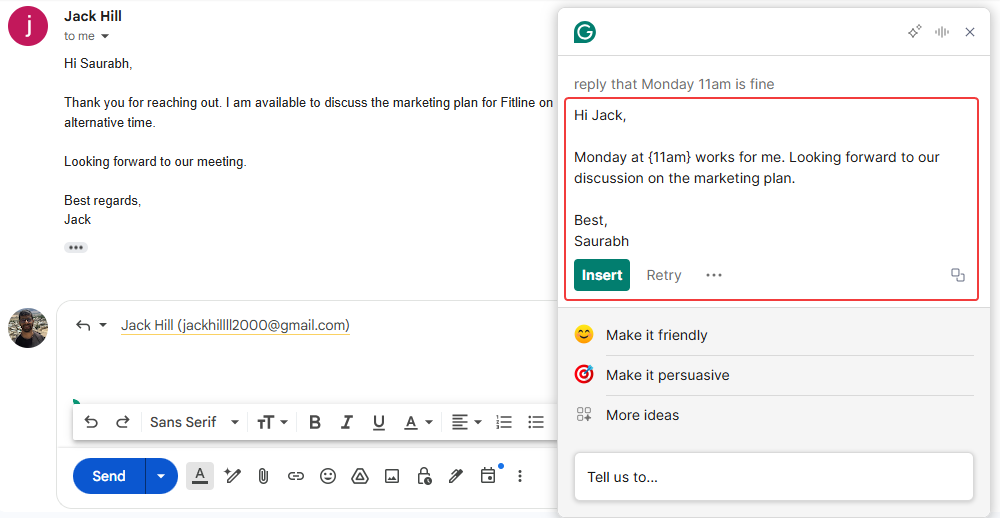Open Grammarly voice tone waveform icon
Screen dimensions: 1000x518
tap(942, 32)
